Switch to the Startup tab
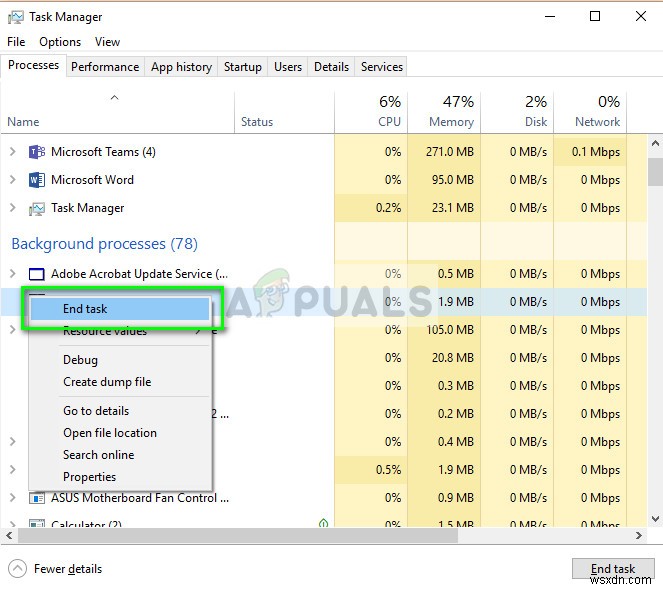This screenshot has height=590, width=663. click(x=243, y=67)
